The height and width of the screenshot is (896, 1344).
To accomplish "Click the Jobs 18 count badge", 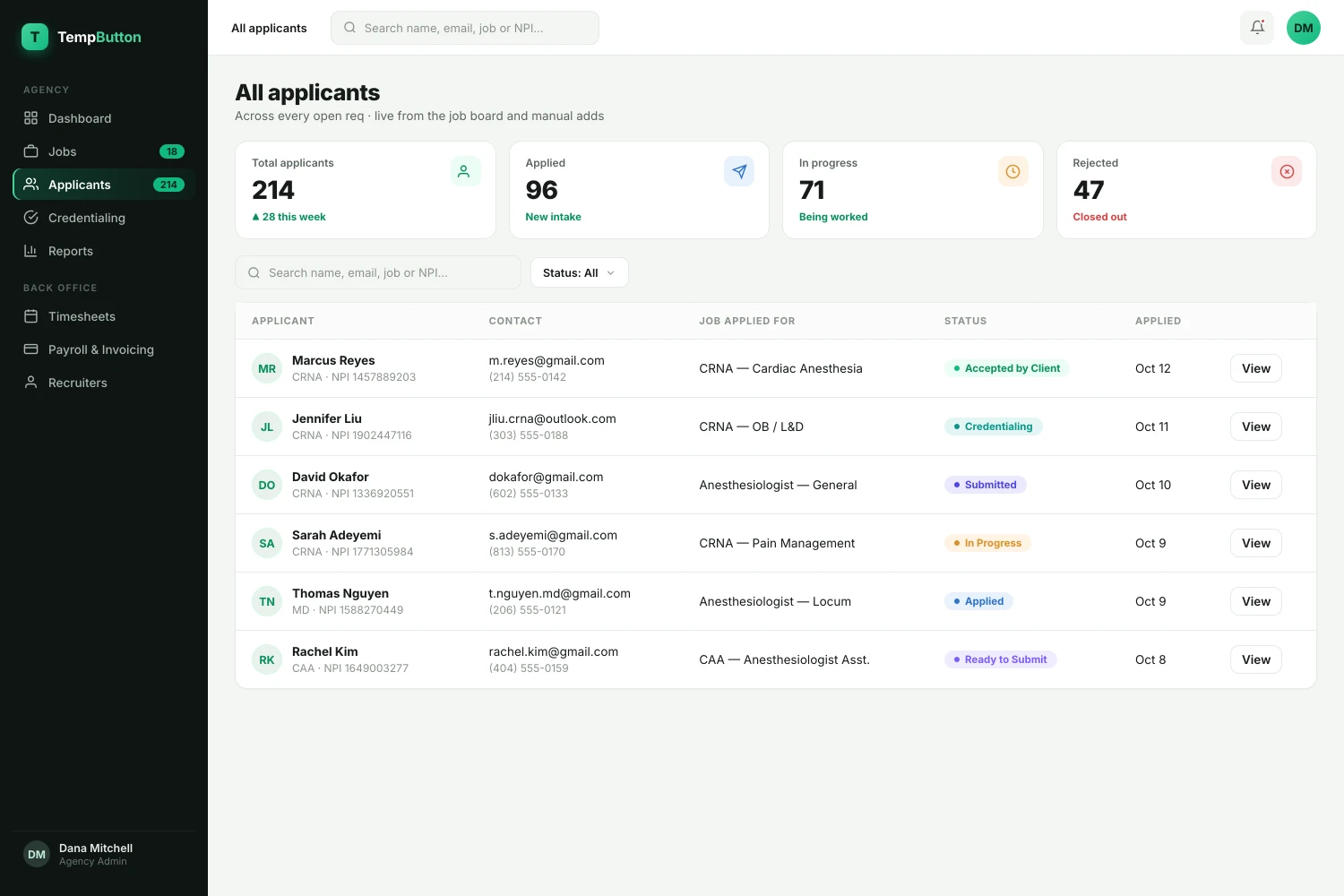I will 172,151.
